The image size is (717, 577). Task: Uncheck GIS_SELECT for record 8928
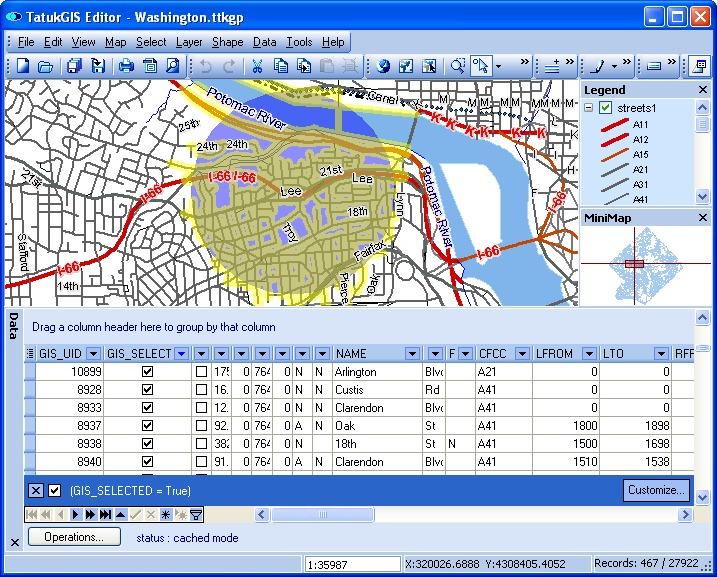click(147, 390)
